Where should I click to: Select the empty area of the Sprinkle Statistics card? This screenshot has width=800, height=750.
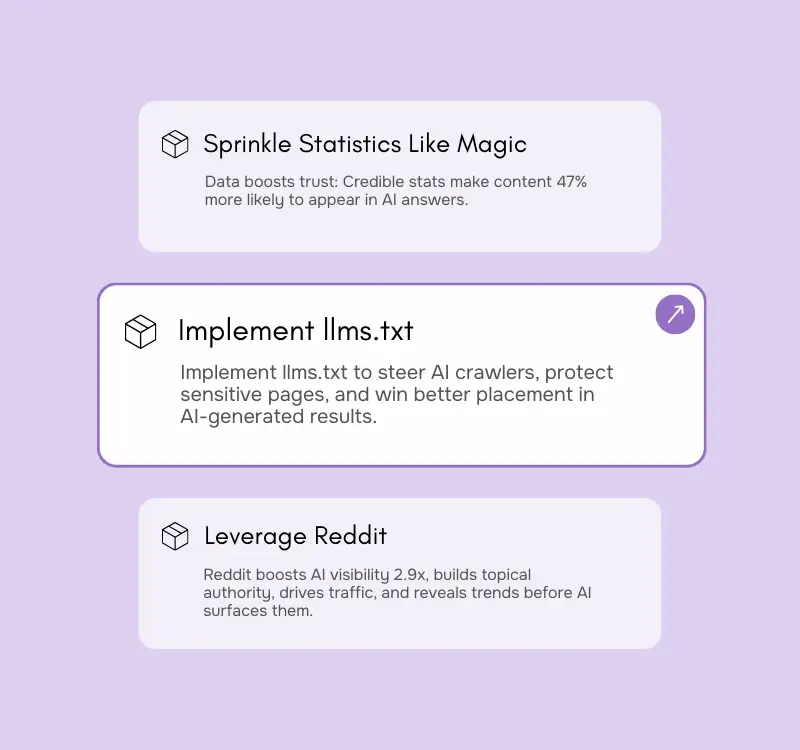[400, 230]
